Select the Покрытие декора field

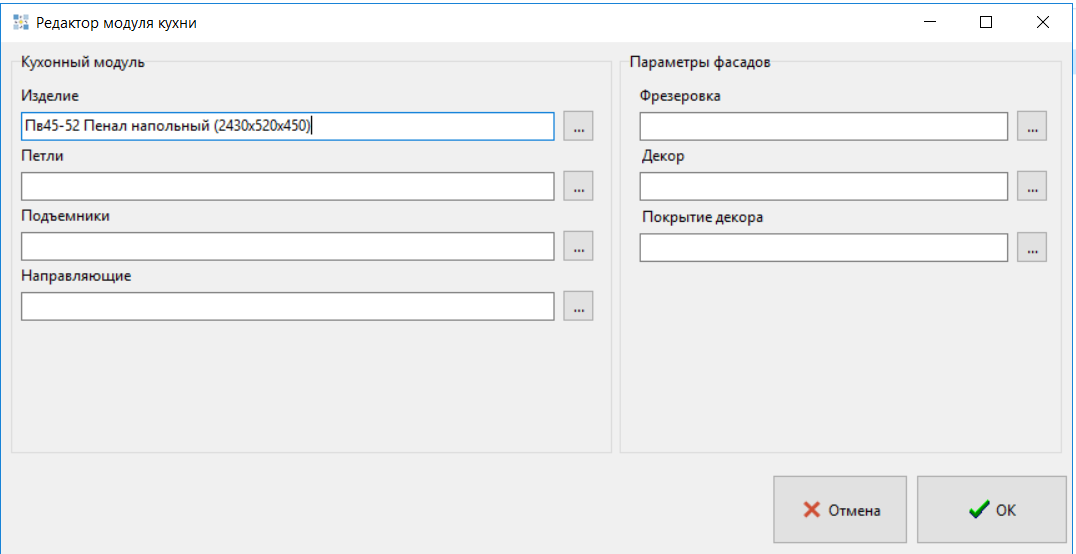[823, 247]
